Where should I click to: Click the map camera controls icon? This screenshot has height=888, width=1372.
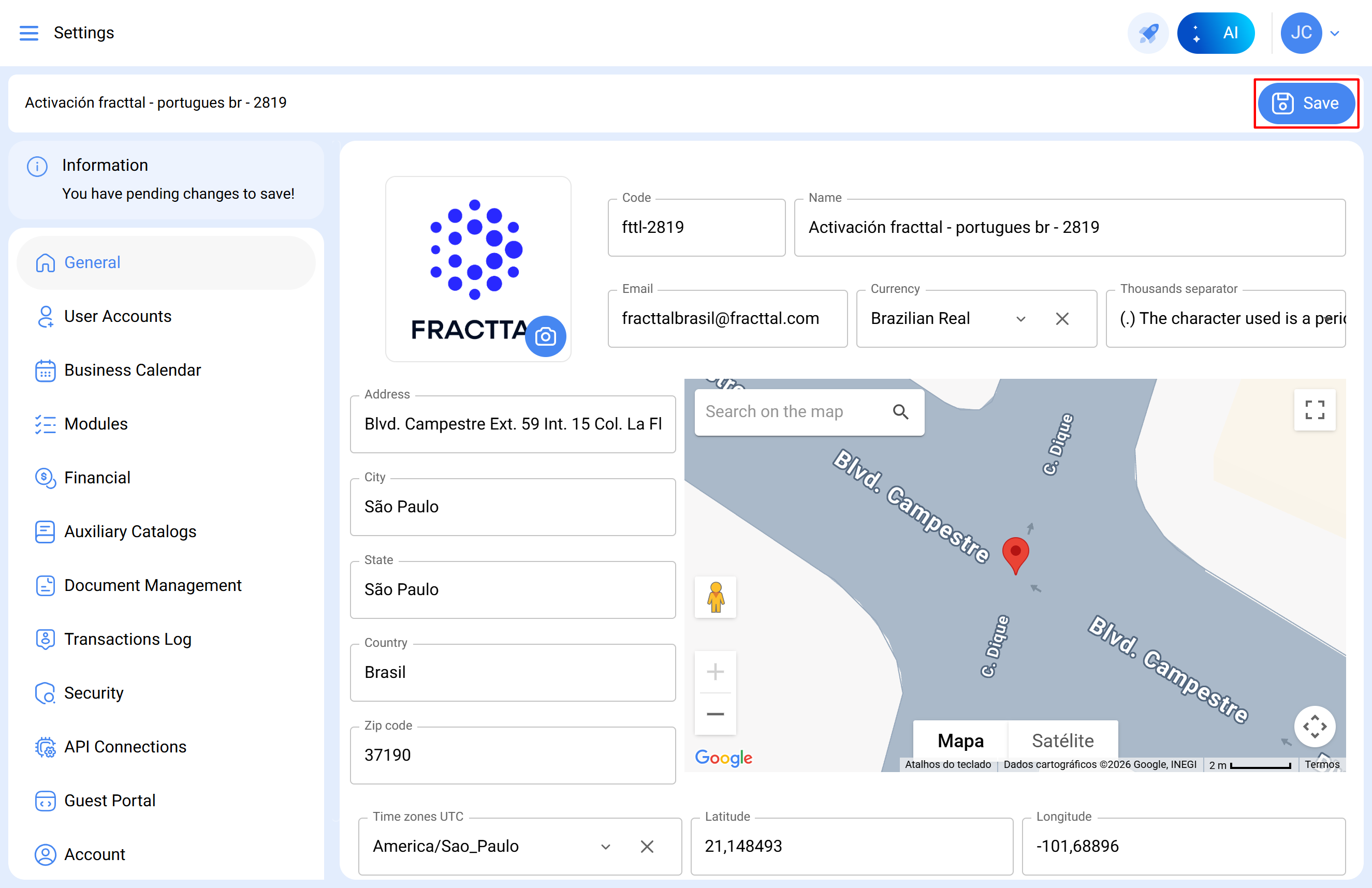(x=1314, y=726)
